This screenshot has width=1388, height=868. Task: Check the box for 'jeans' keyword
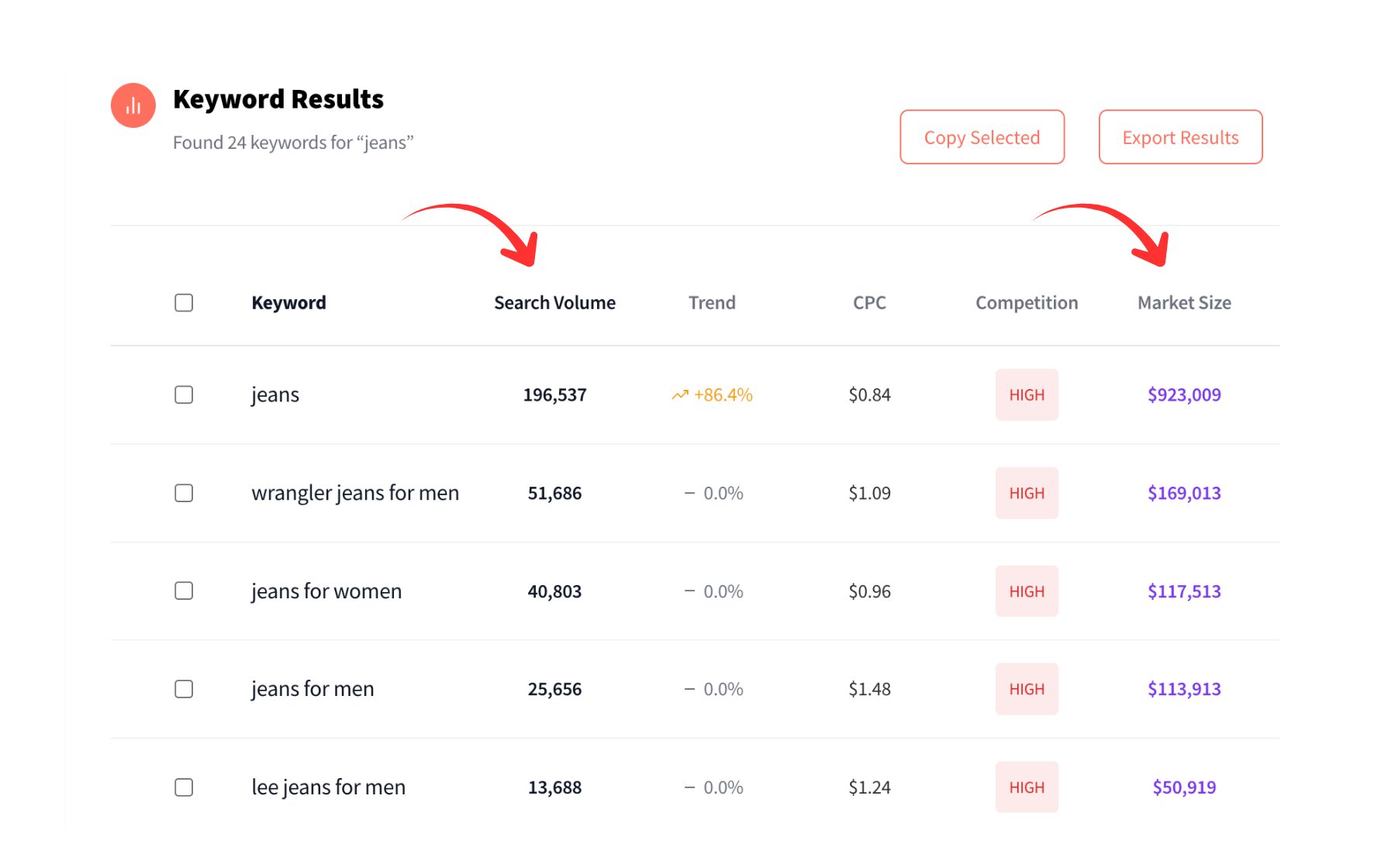184,395
